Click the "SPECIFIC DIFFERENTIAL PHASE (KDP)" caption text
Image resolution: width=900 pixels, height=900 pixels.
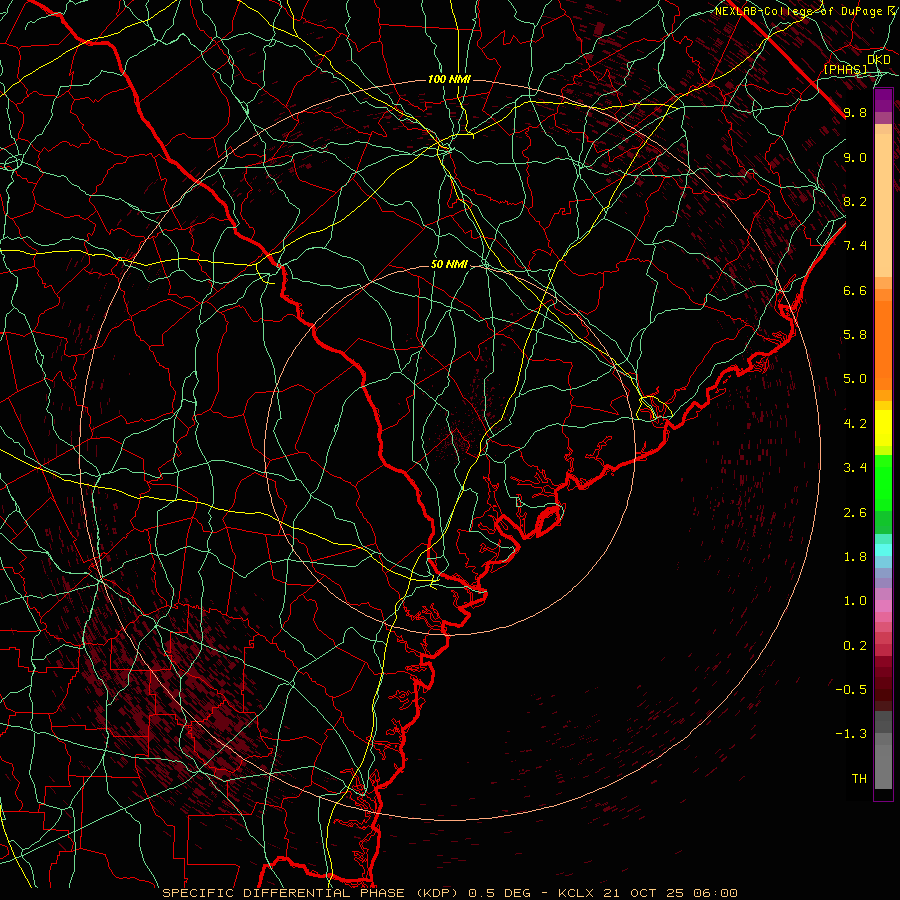(x=312, y=893)
